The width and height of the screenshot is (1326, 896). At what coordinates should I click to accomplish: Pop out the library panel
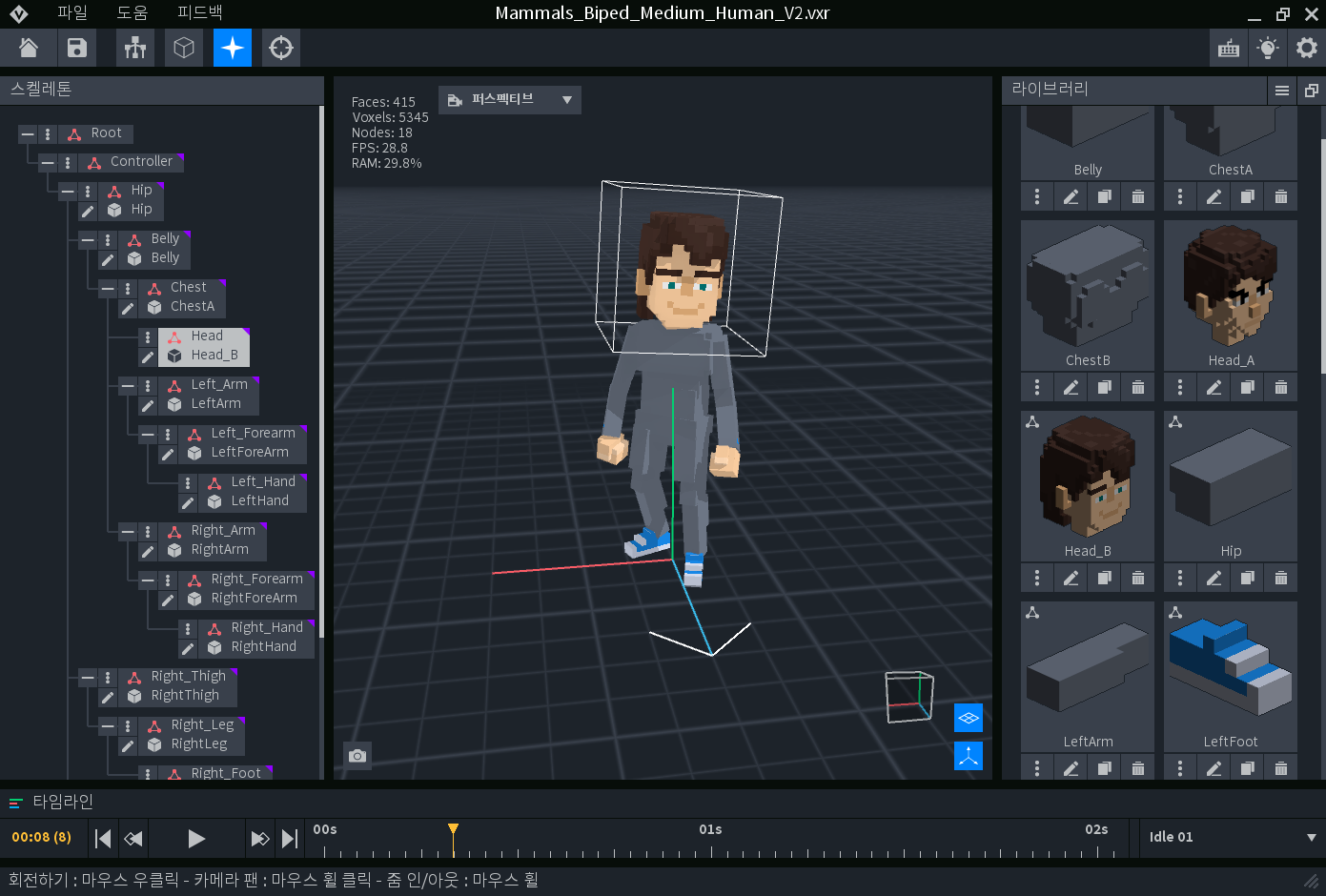click(1312, 91)
